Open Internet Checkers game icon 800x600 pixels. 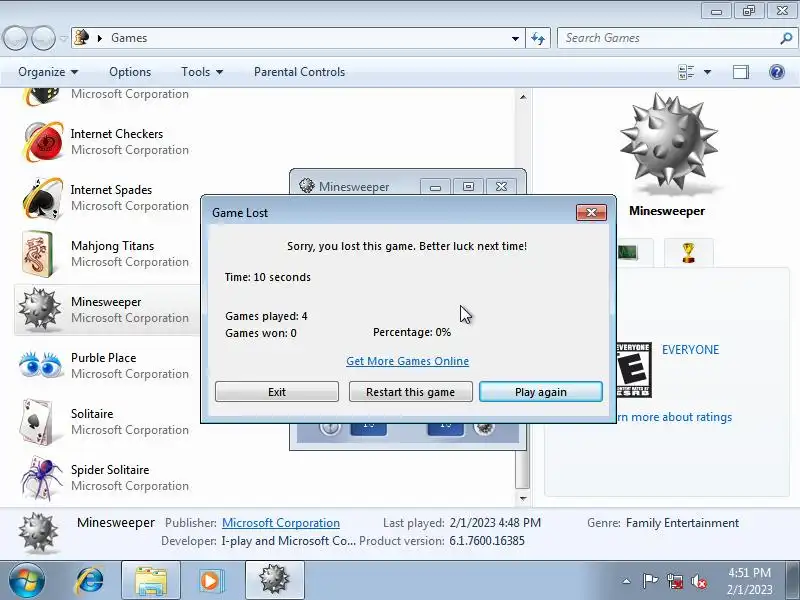click(x=43, y=142)
